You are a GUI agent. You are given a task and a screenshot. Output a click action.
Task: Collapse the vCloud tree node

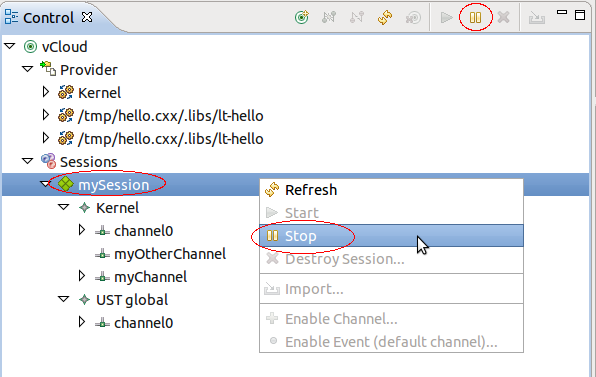10,46
